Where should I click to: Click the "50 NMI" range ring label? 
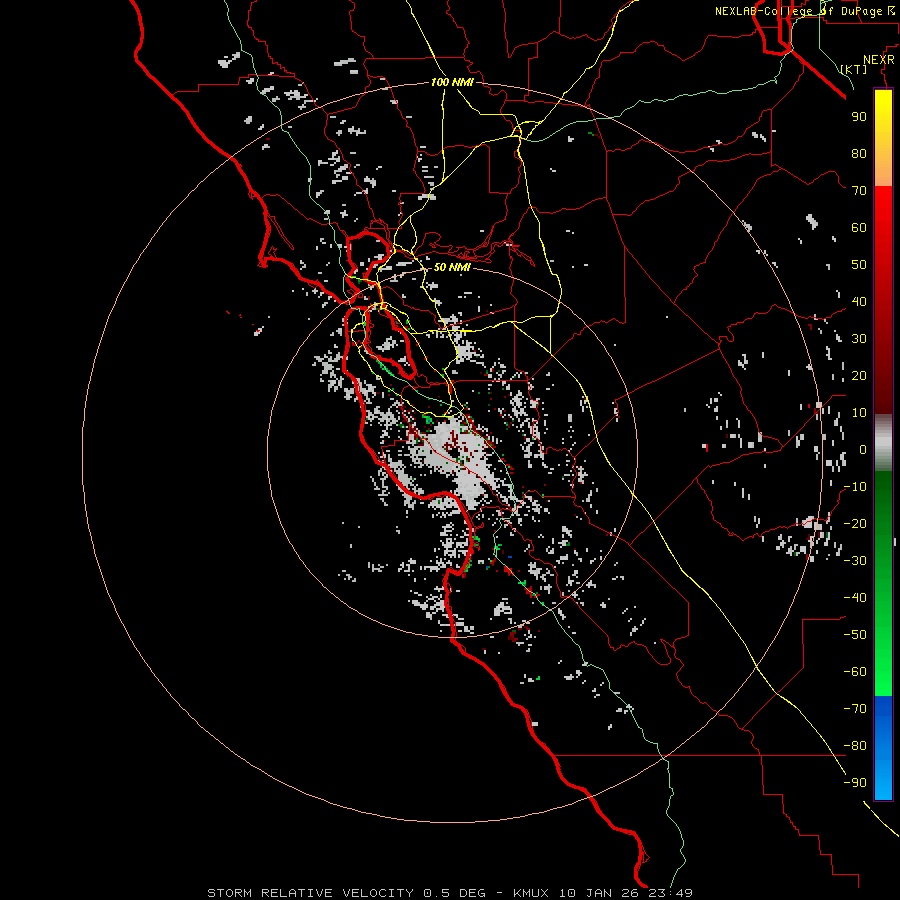452,267
